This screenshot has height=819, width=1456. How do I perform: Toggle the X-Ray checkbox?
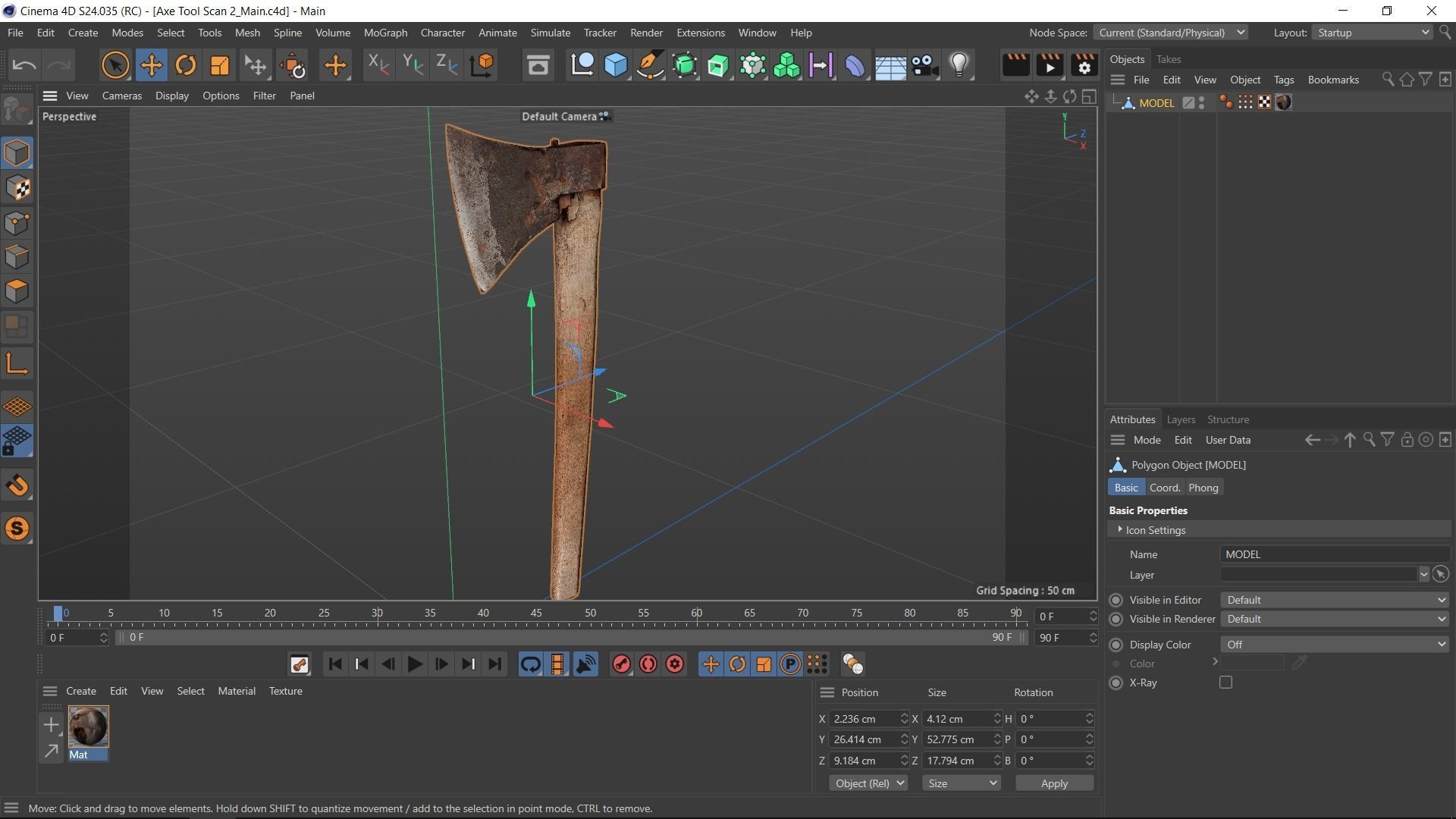click(1225, 682)
